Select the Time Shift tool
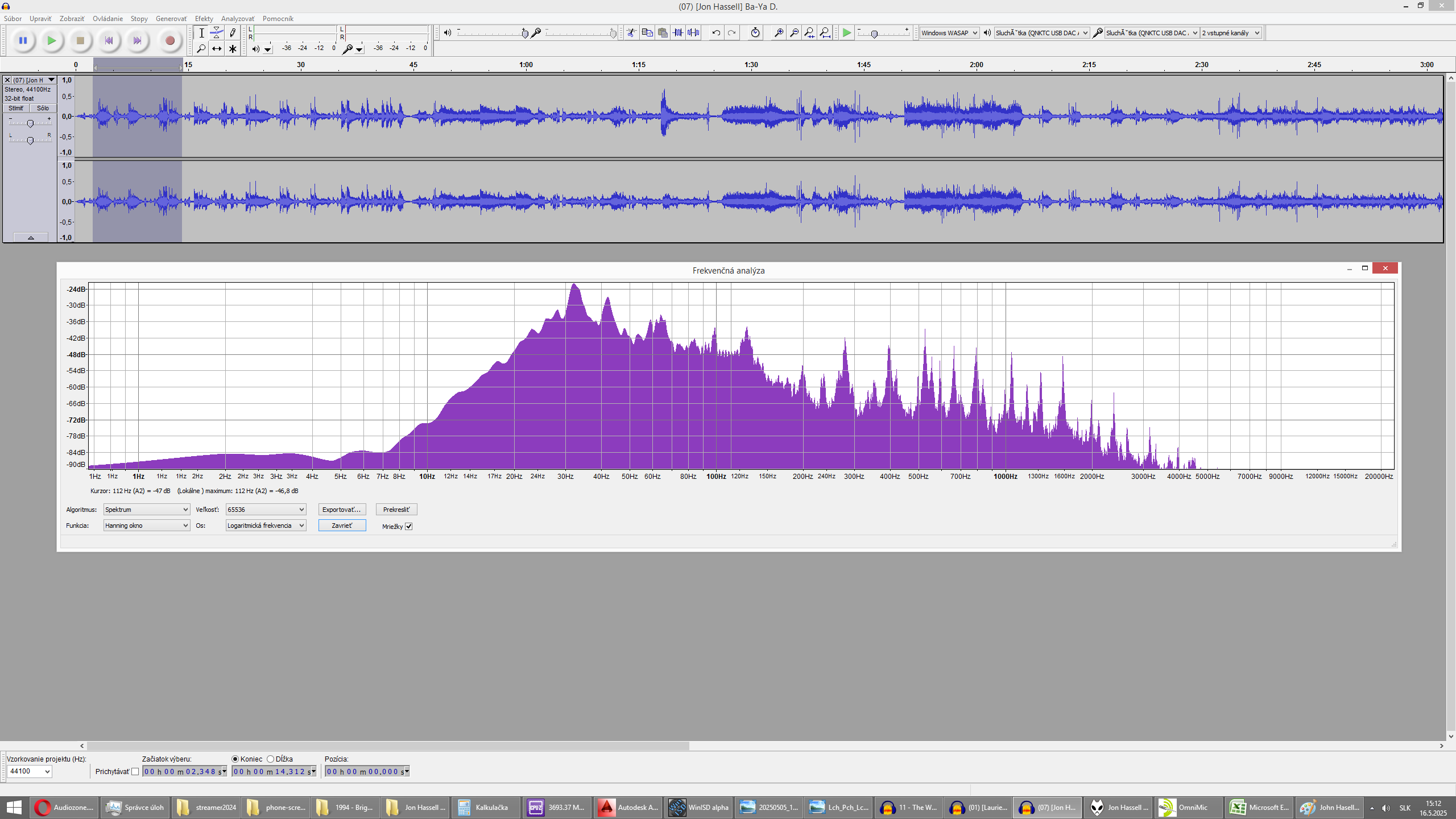The image size is (1456, 819). tap(217, 49)
